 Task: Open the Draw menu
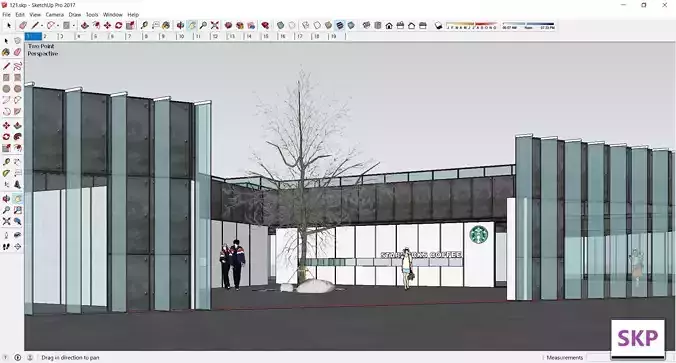(75, 15)
